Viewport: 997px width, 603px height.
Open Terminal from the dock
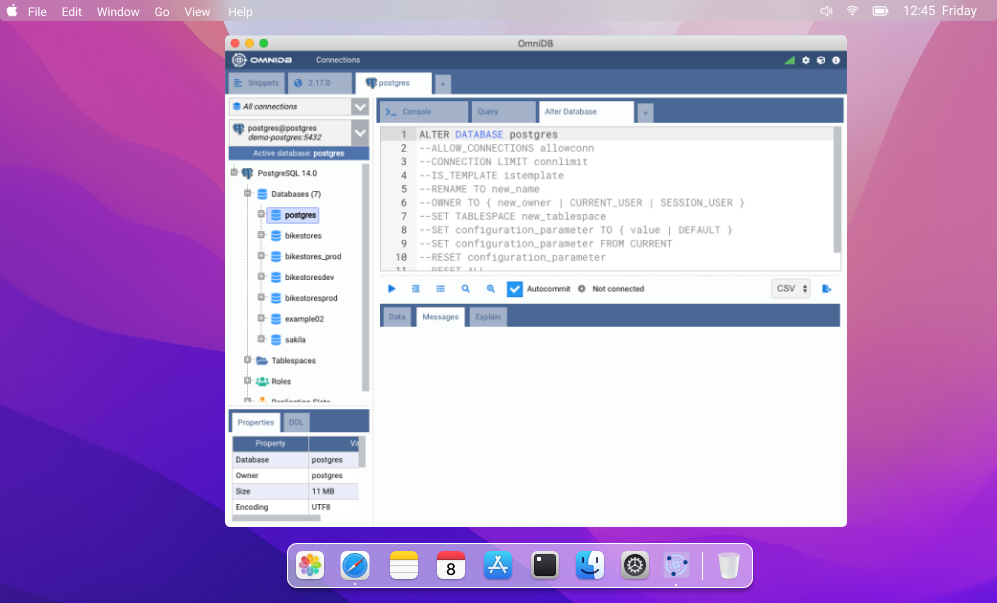click(x=545, y=565)
